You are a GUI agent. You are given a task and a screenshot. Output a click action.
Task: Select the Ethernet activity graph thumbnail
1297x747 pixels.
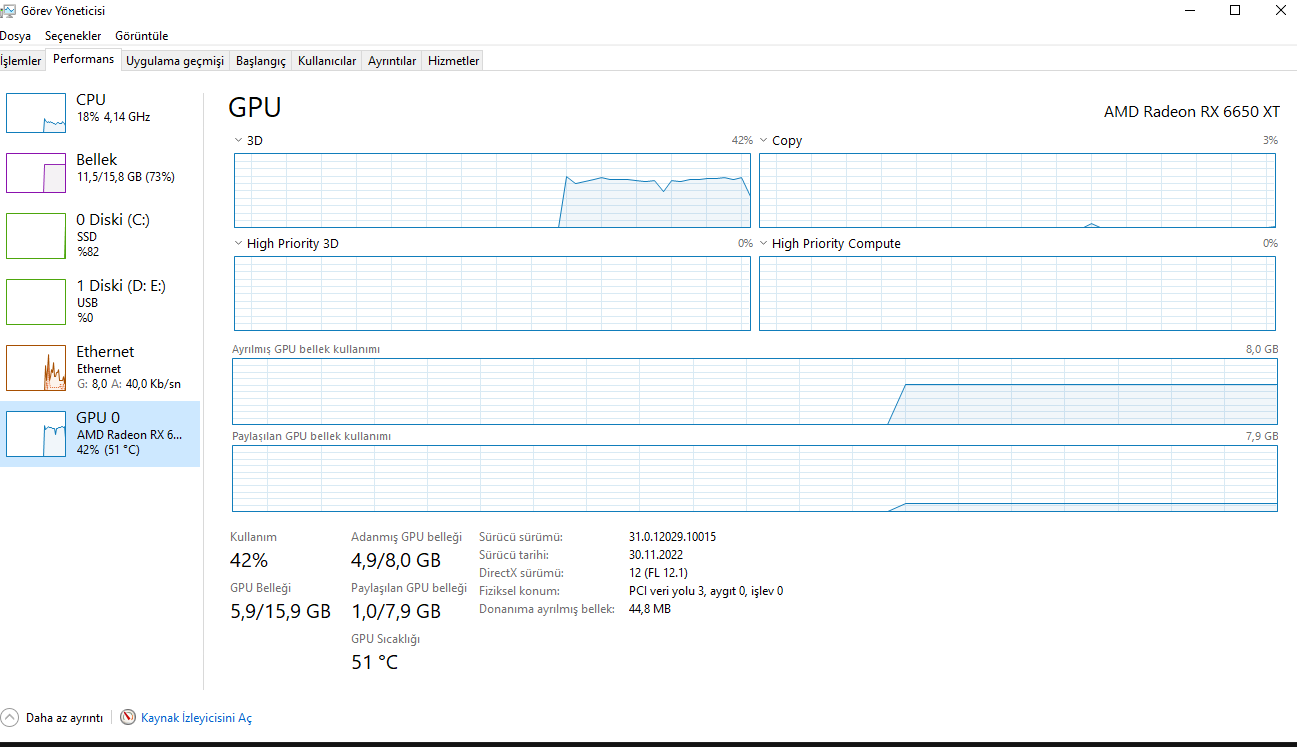[x=36, y=367]
